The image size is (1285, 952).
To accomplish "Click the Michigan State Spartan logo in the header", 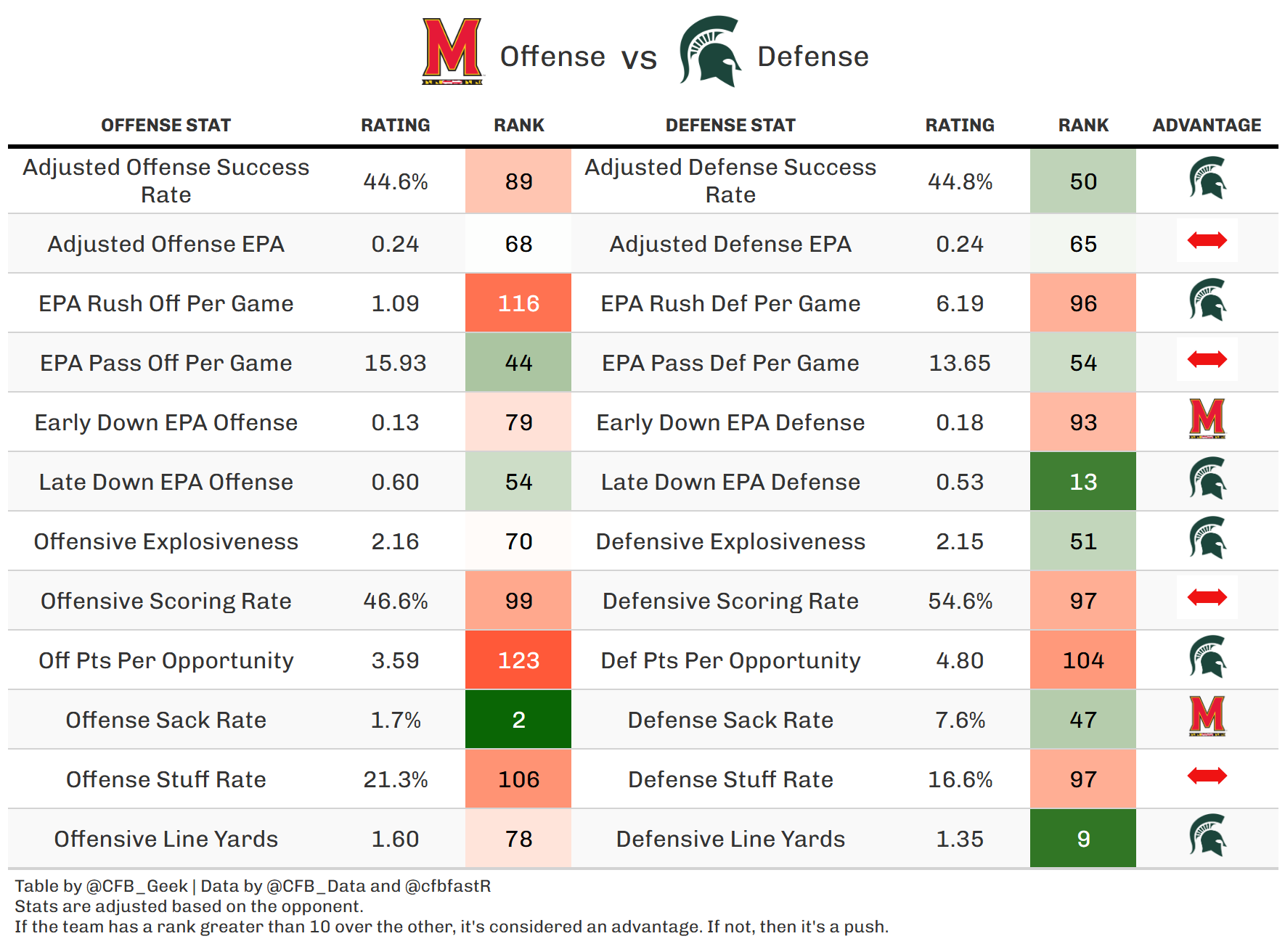I will tap(709, 52).
